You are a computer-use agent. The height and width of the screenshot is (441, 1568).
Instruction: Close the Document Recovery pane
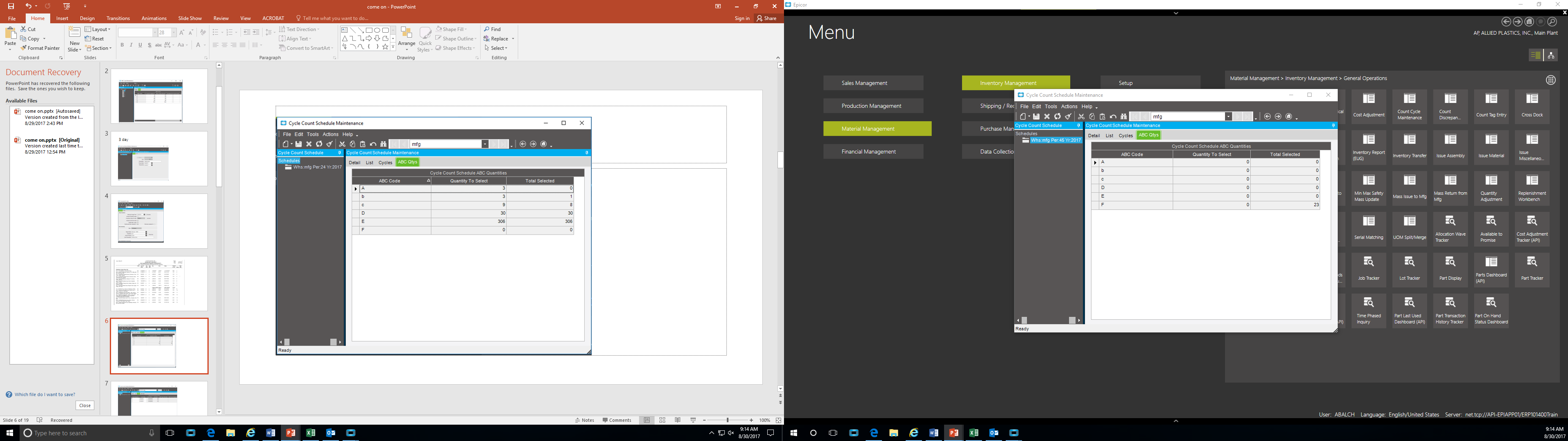pos(85,405)
